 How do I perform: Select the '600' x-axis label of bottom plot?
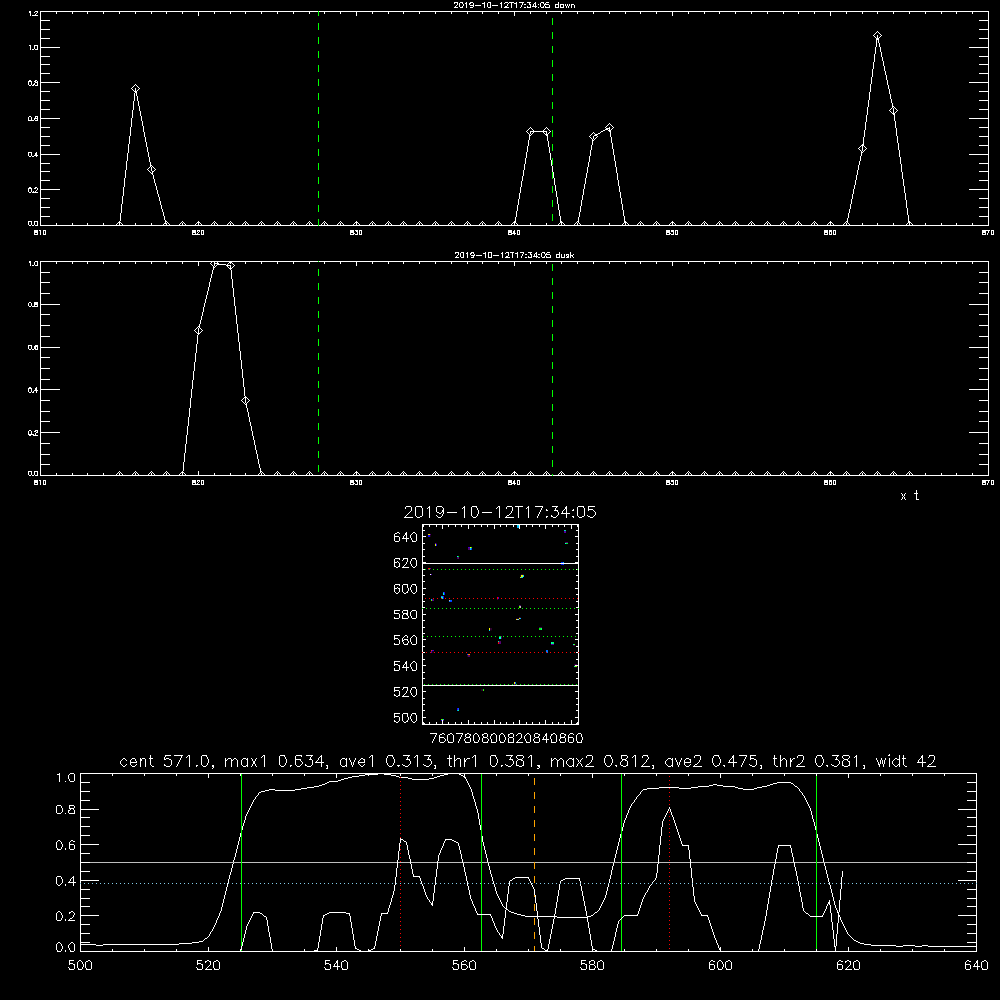[720, 966]
